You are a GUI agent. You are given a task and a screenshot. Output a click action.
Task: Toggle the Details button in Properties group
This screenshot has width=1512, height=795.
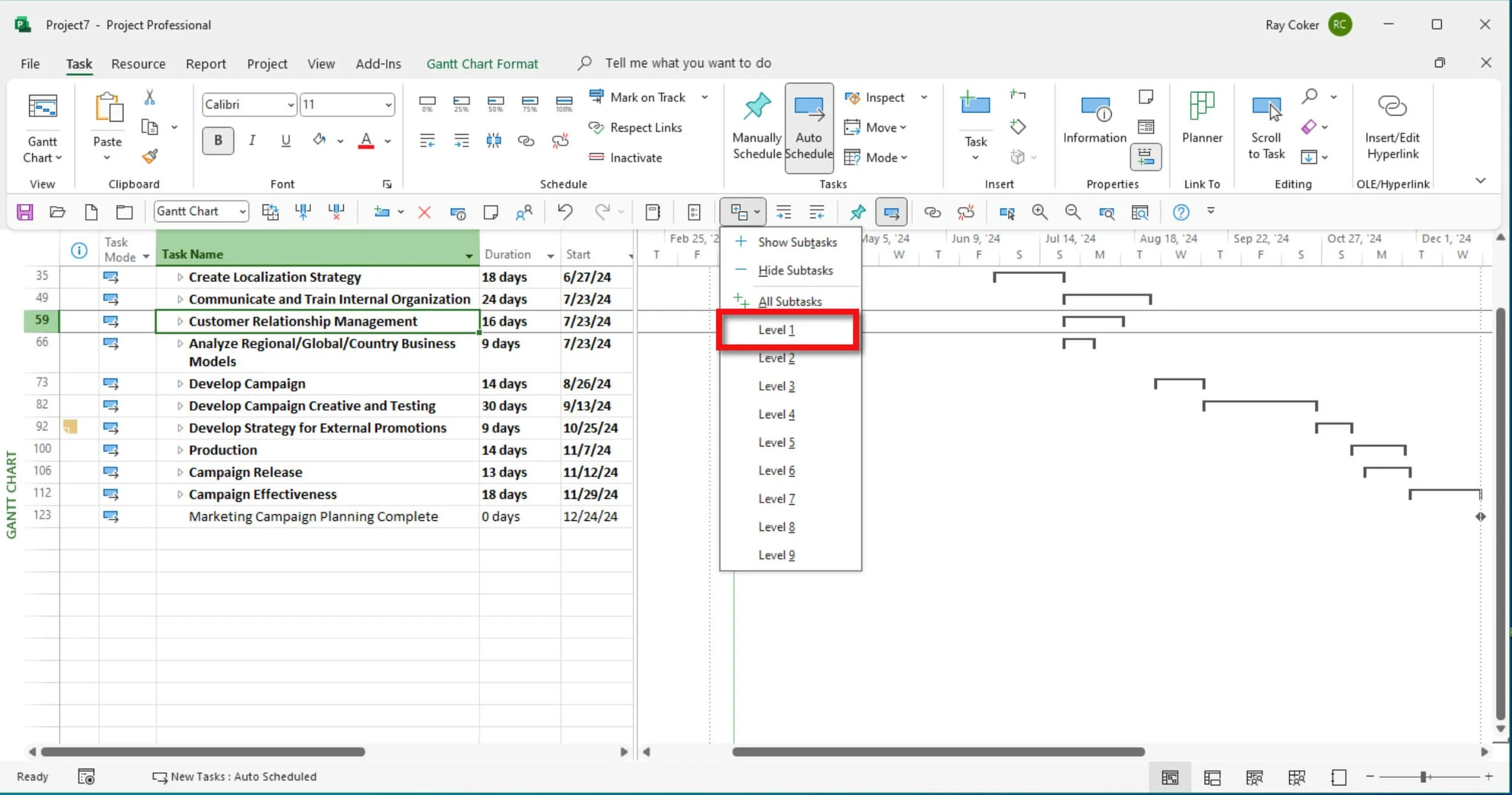(1145, 157)
